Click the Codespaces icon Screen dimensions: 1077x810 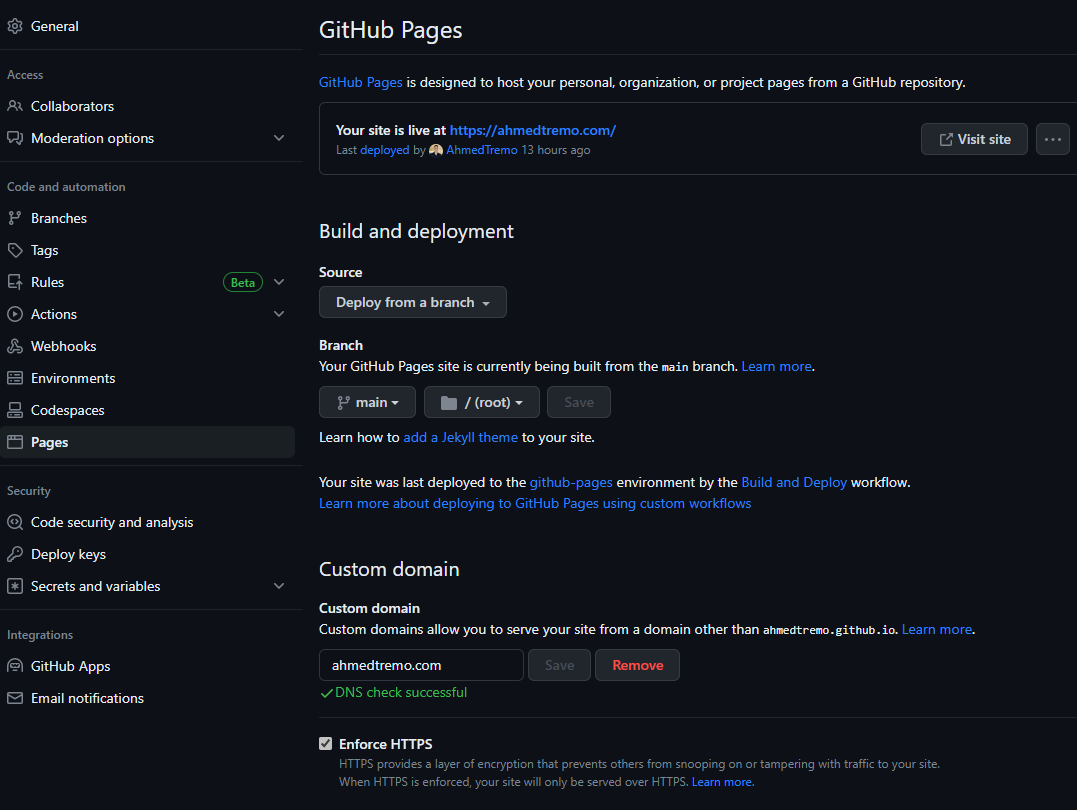14,410
